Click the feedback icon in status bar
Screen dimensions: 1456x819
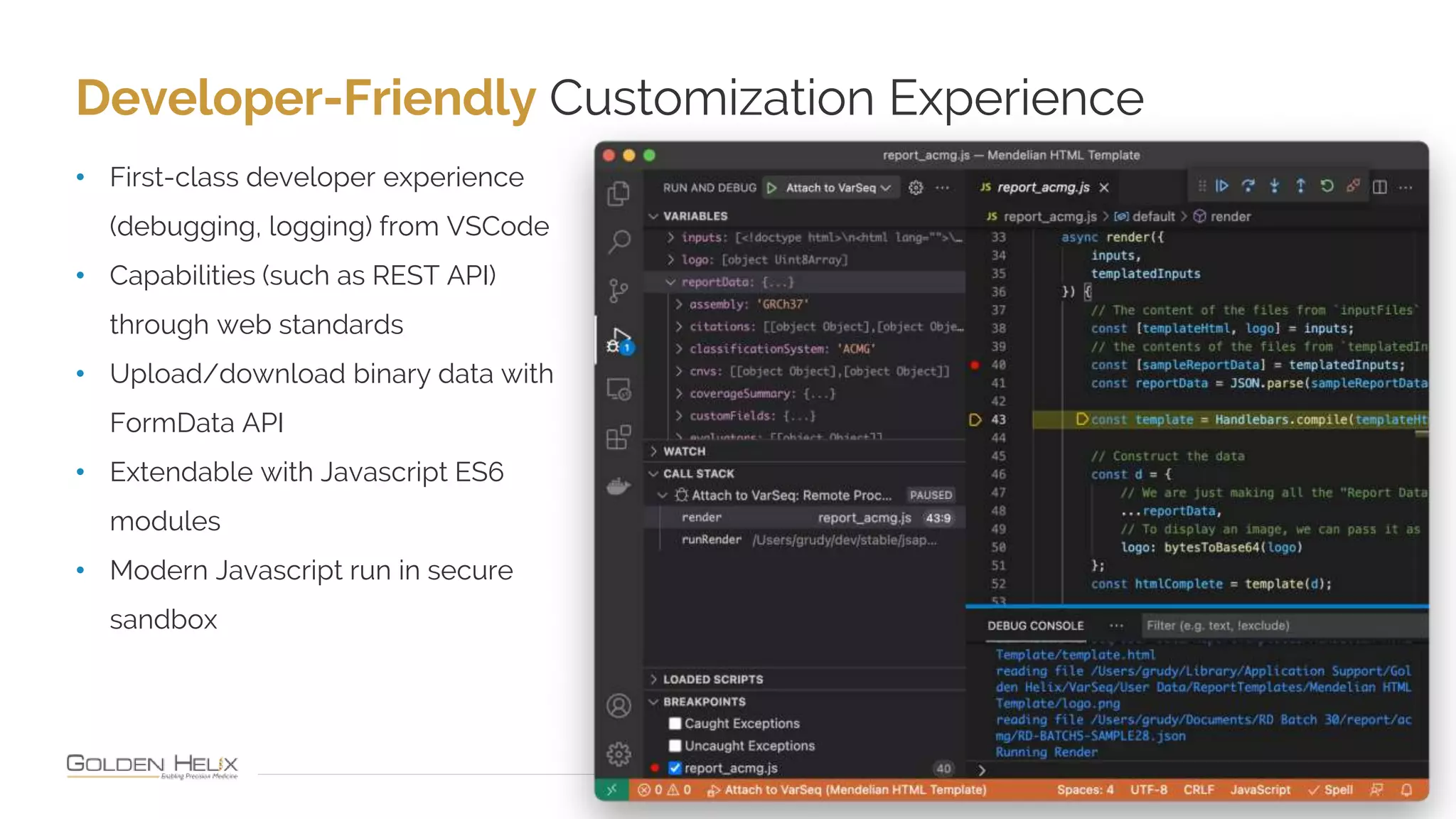coord(1376,790)
